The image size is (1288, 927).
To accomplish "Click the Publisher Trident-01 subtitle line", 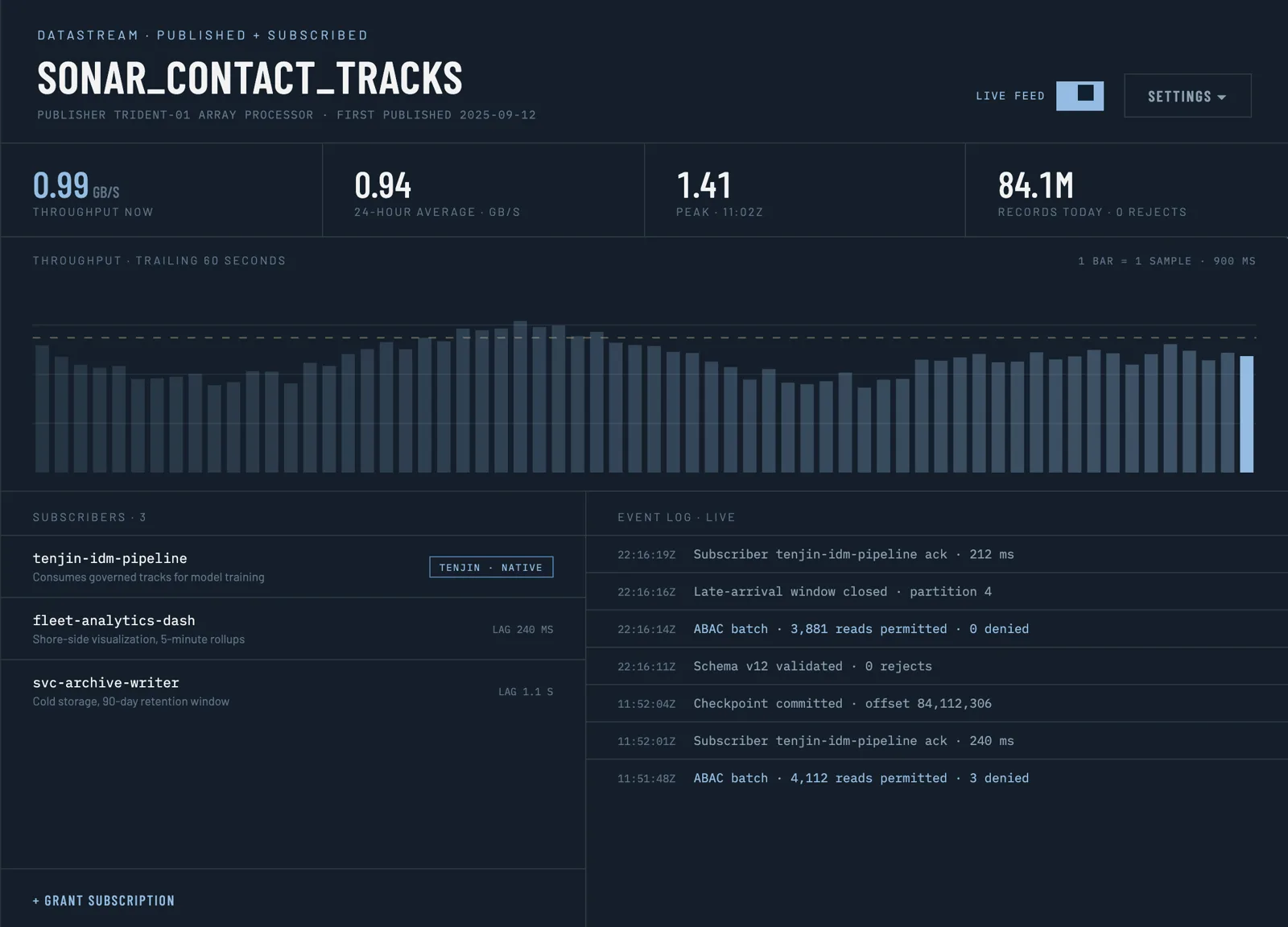I will tap(287, 115).
